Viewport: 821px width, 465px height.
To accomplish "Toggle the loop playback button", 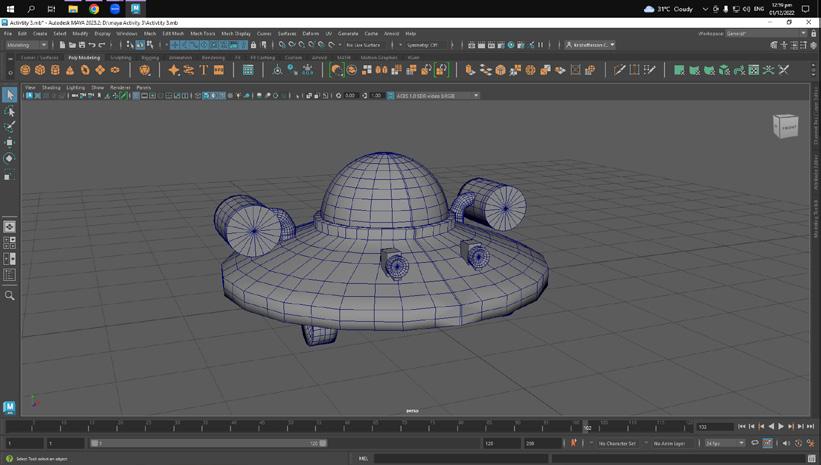I will coord(755,443).
